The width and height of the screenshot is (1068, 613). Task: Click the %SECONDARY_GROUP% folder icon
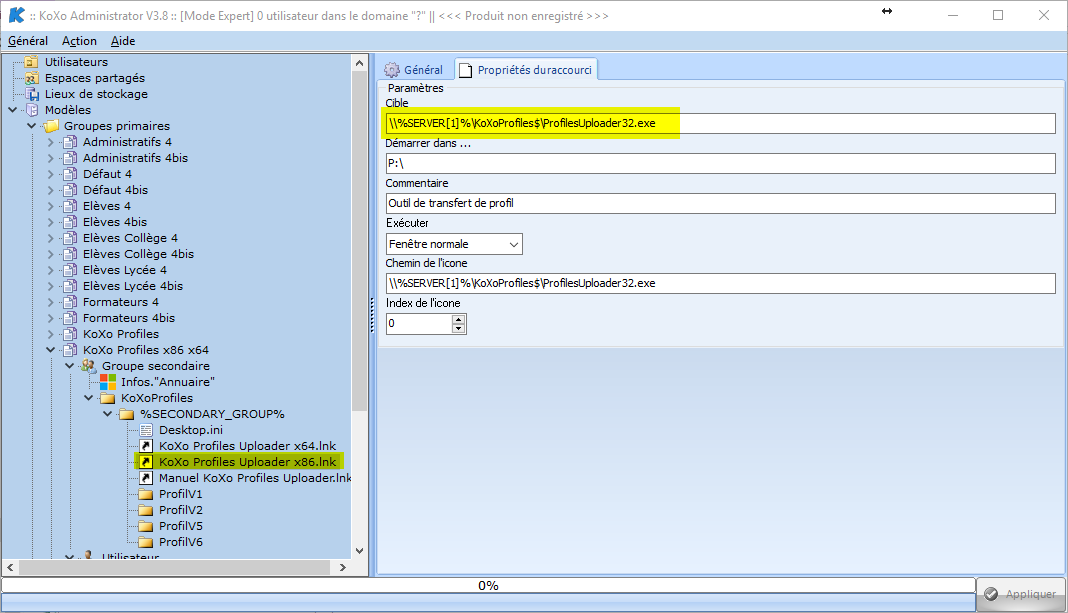(127, 414)
